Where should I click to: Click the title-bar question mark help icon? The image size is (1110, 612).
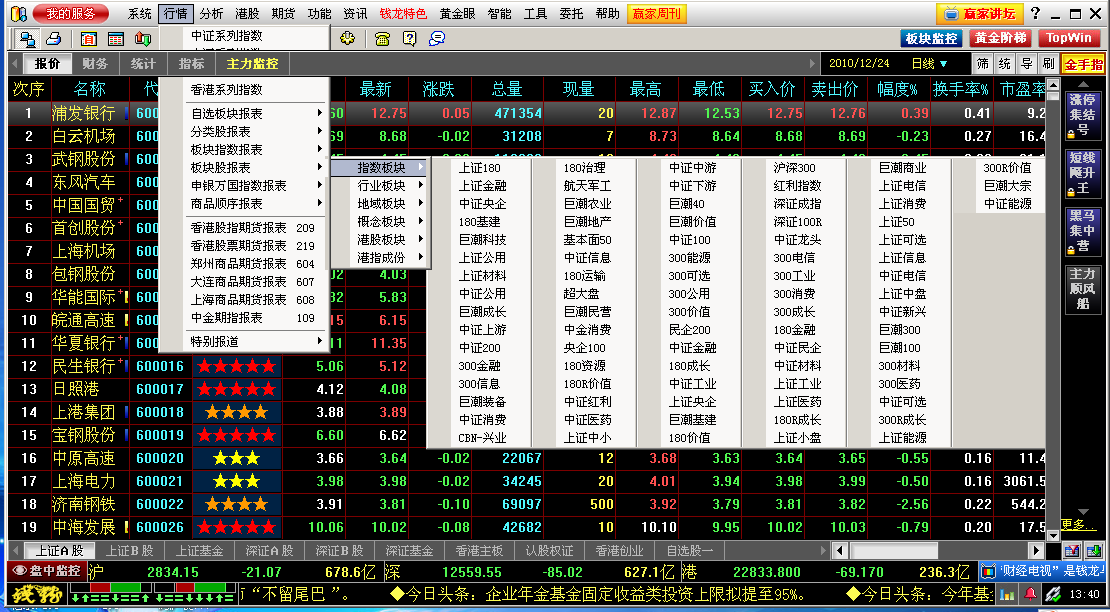point(1035,13)
